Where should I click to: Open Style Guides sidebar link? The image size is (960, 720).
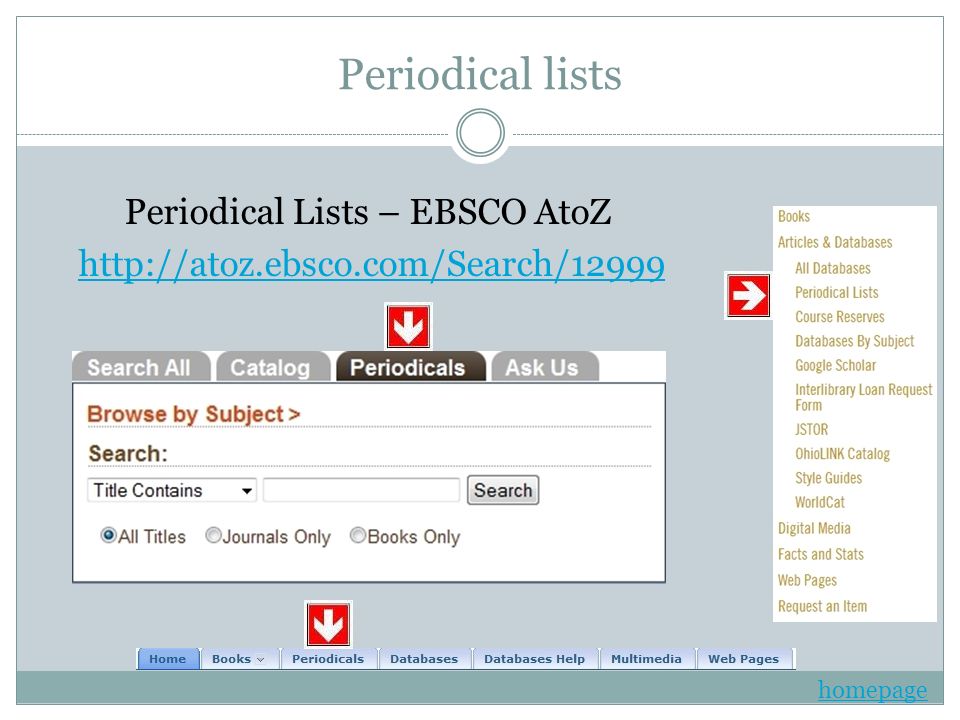[x=828, y=478]
